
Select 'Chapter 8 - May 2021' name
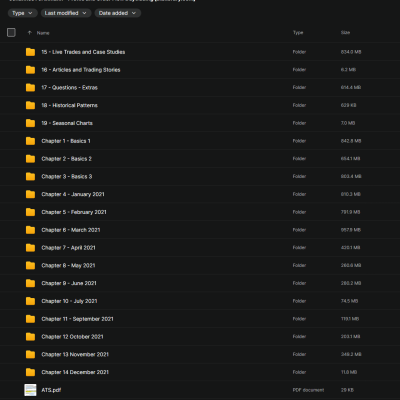[x=68, y=265]
